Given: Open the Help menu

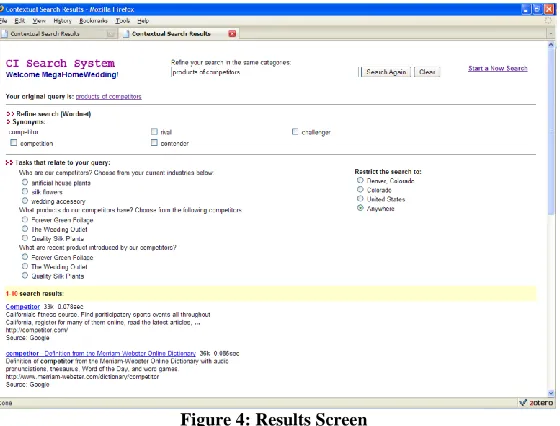Looking at the screenshot, I should [x=143, y=21].
